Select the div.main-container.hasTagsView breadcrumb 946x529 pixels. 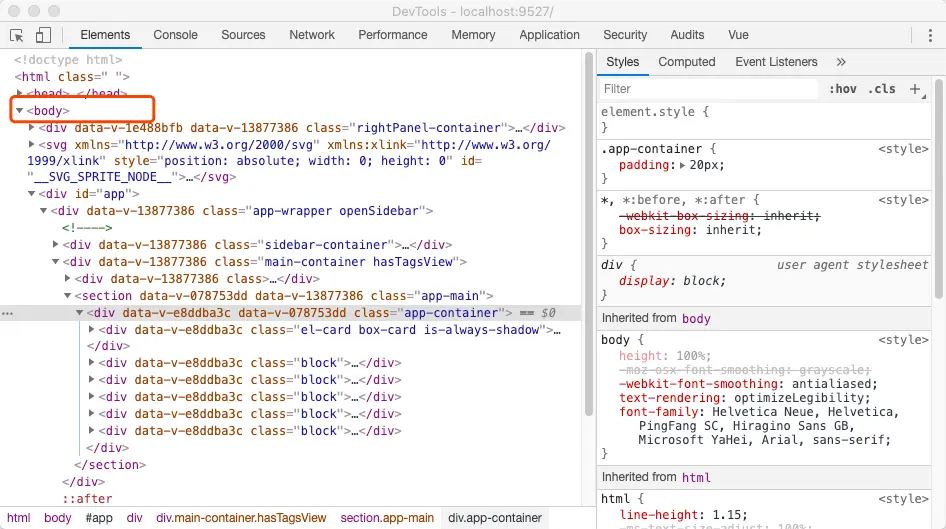pos(241,518)
